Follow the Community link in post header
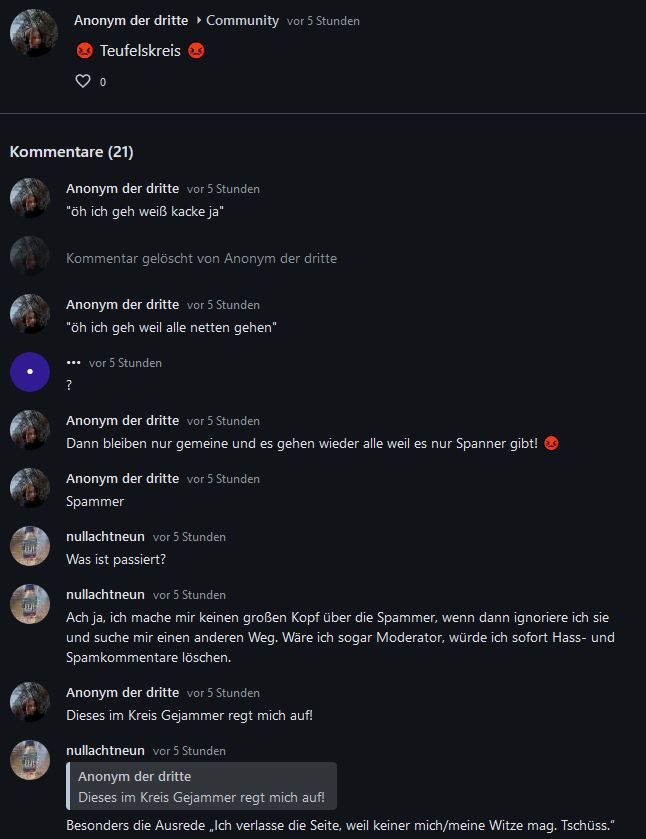This screenshot has height=839, width=646. [x=242, y=20]
